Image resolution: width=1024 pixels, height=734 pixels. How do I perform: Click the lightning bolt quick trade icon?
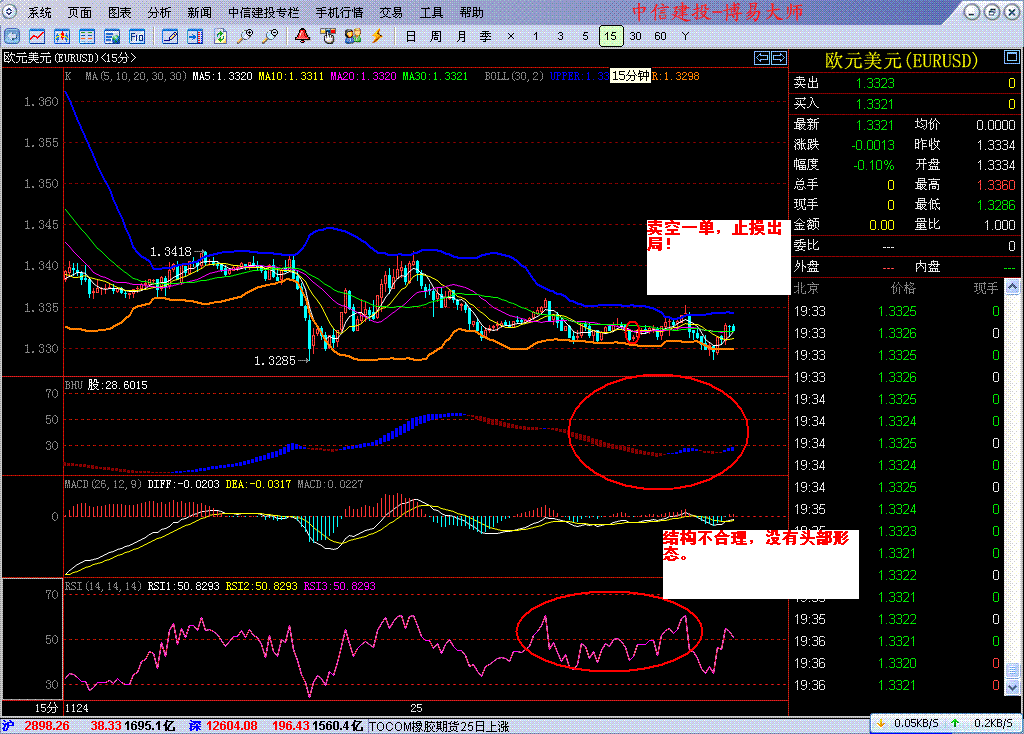click(x=377, y=36)
